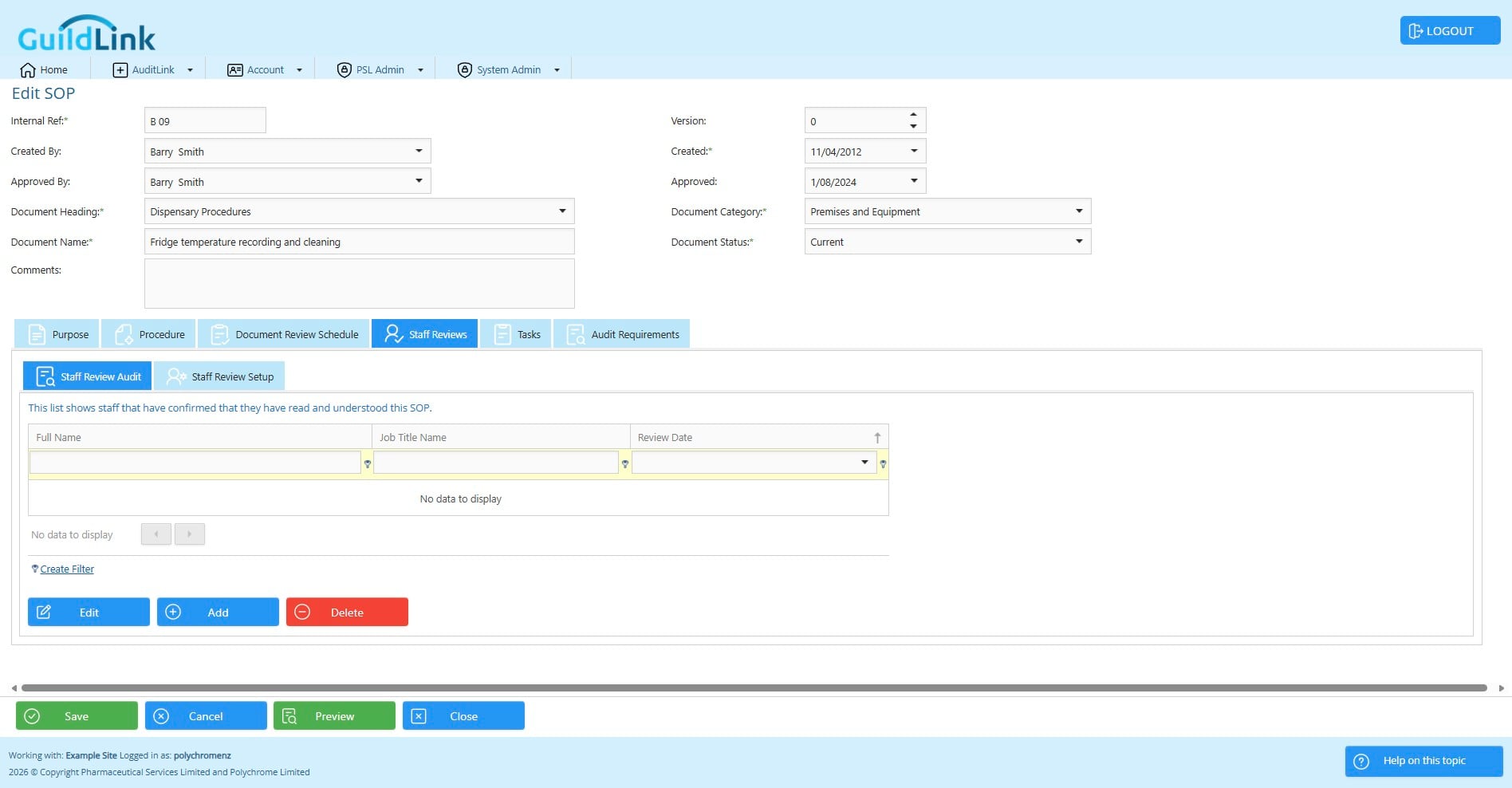Click the Full Name column filter icon
Screen dimensions: 1512x788
[x=368, y=463]
